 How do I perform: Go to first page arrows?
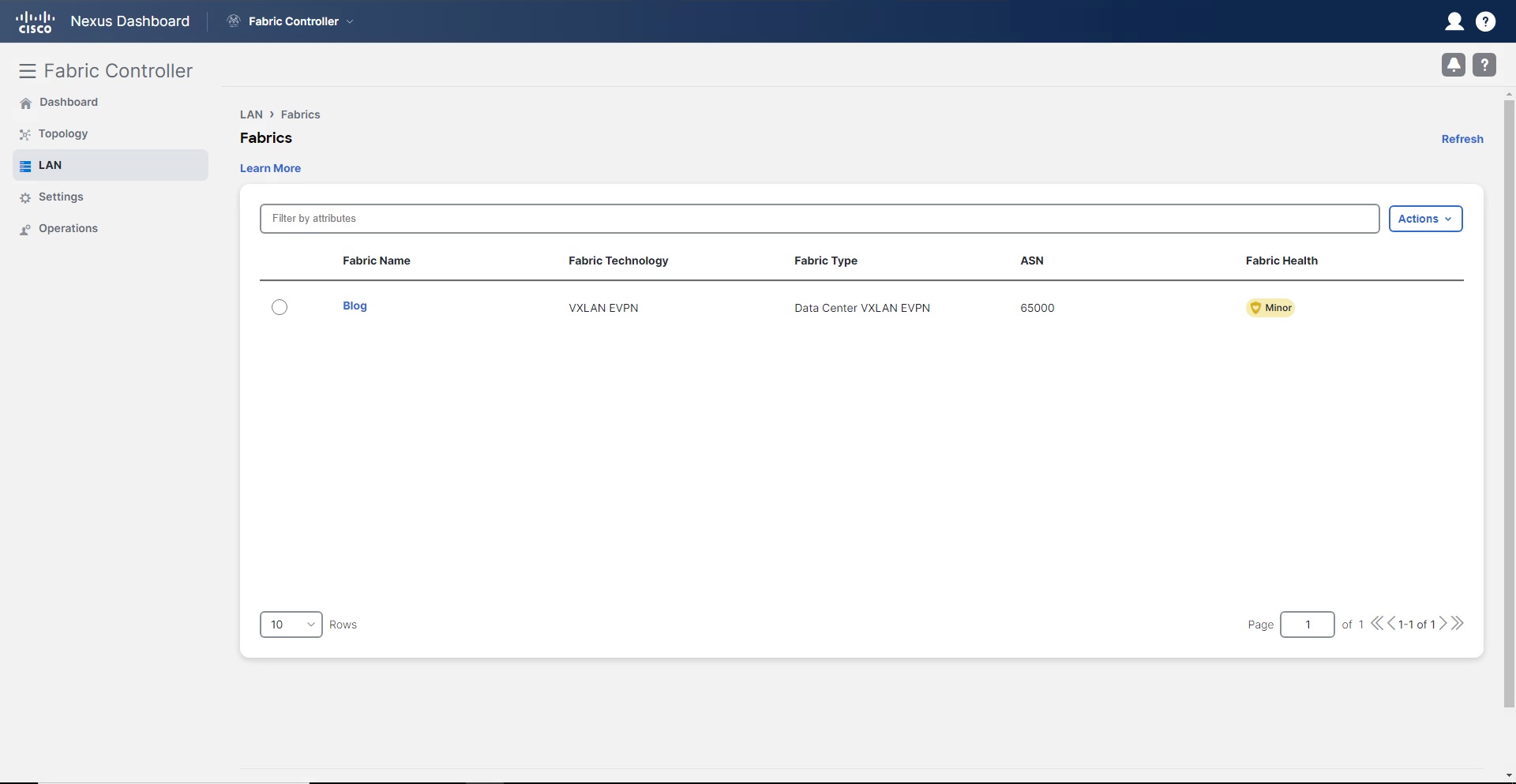point(1377,623)
